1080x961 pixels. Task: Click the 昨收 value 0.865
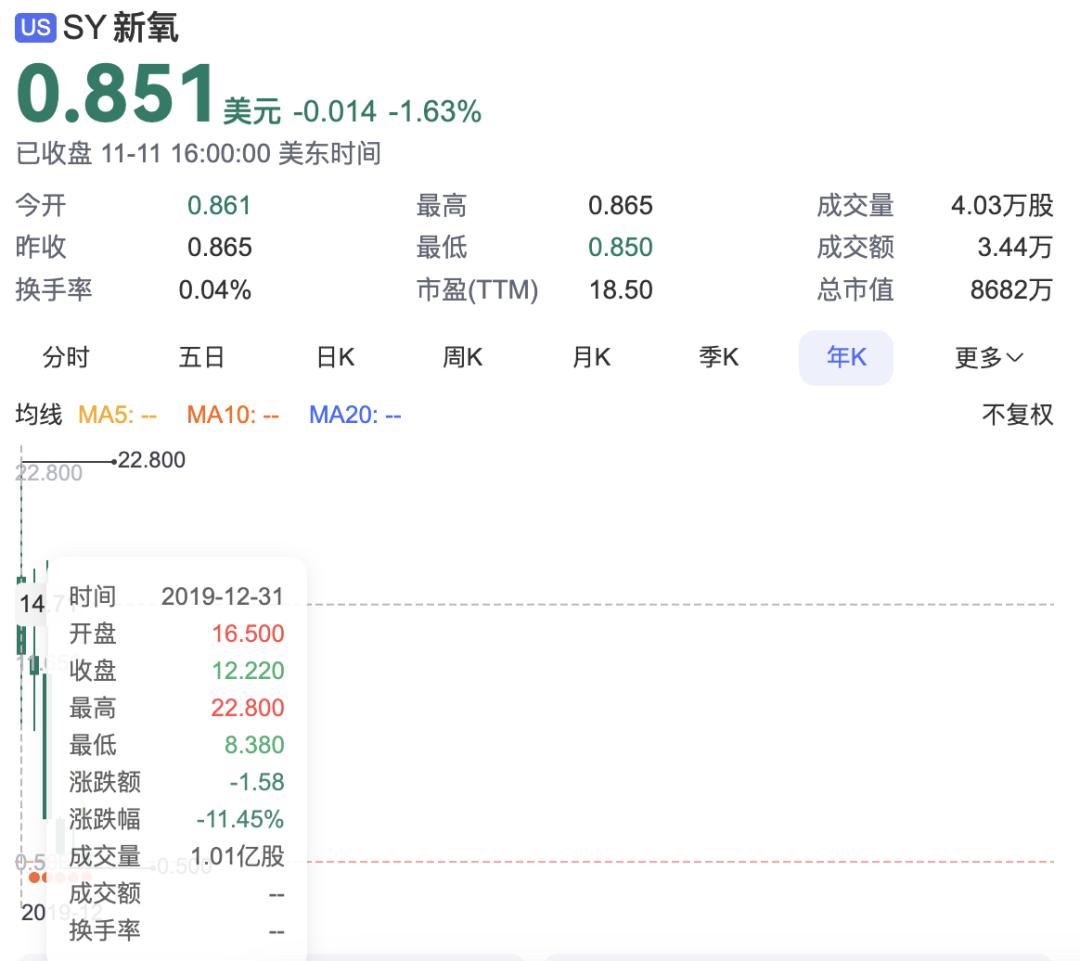click(x=220, y=247)
